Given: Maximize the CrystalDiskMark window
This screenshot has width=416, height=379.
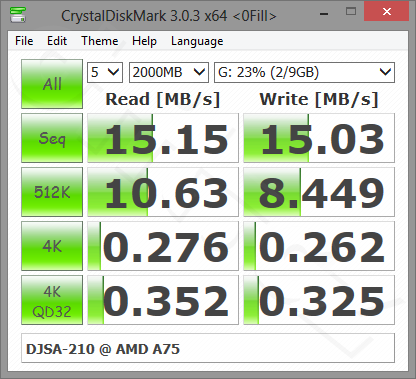Looking at the screenshot, I should click(x=351, y=12).
